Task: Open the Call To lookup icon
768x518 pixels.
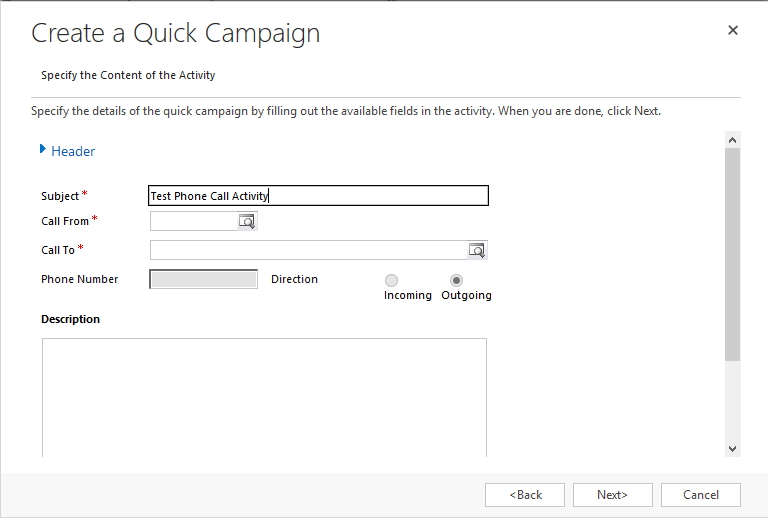Action: point(477,250)
